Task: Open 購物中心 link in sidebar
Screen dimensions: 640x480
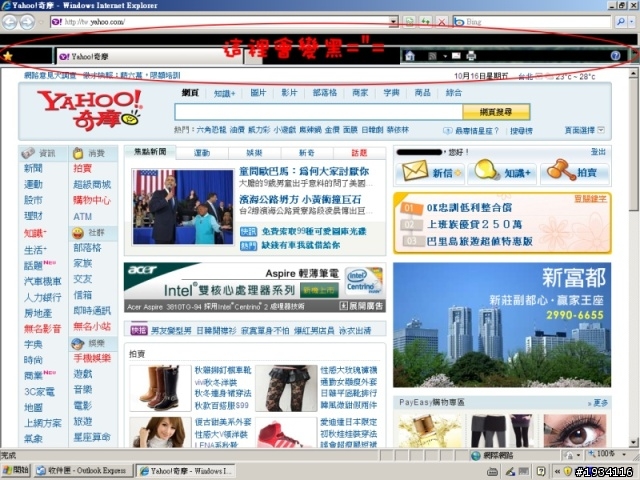Action: [x=92, y=200]
